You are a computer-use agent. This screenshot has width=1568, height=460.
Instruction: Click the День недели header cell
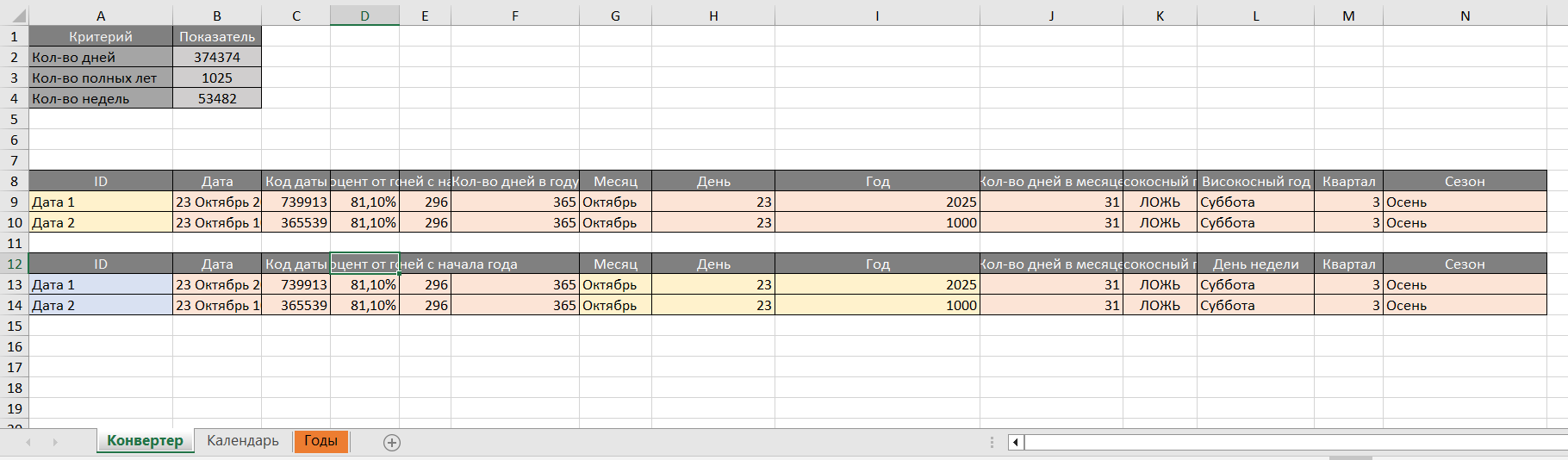click(1255, 264)
